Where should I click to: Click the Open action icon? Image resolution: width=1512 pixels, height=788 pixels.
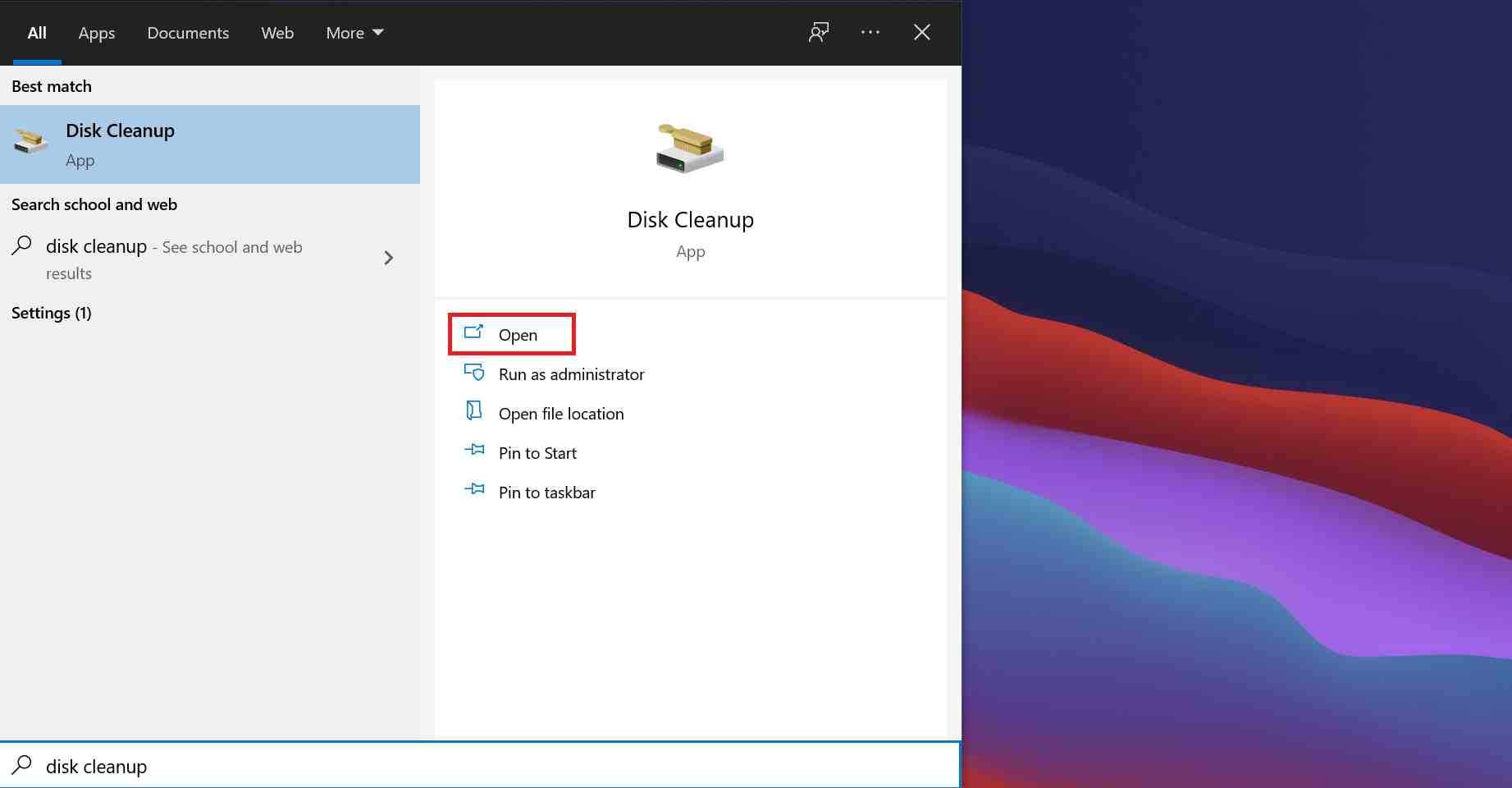coord(474,332)
